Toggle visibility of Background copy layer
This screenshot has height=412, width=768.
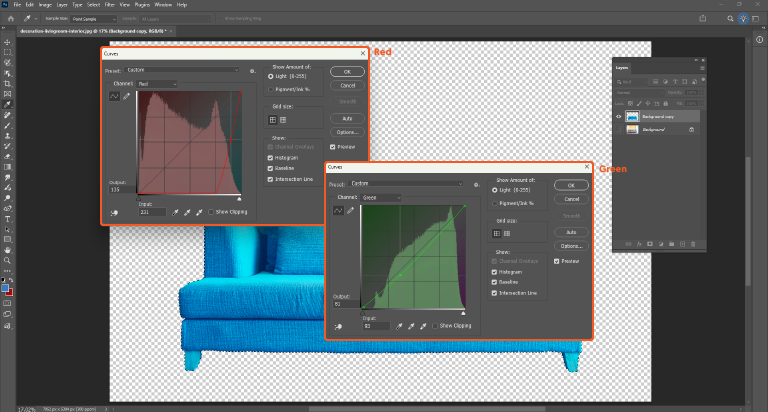[x=619, y=117]
